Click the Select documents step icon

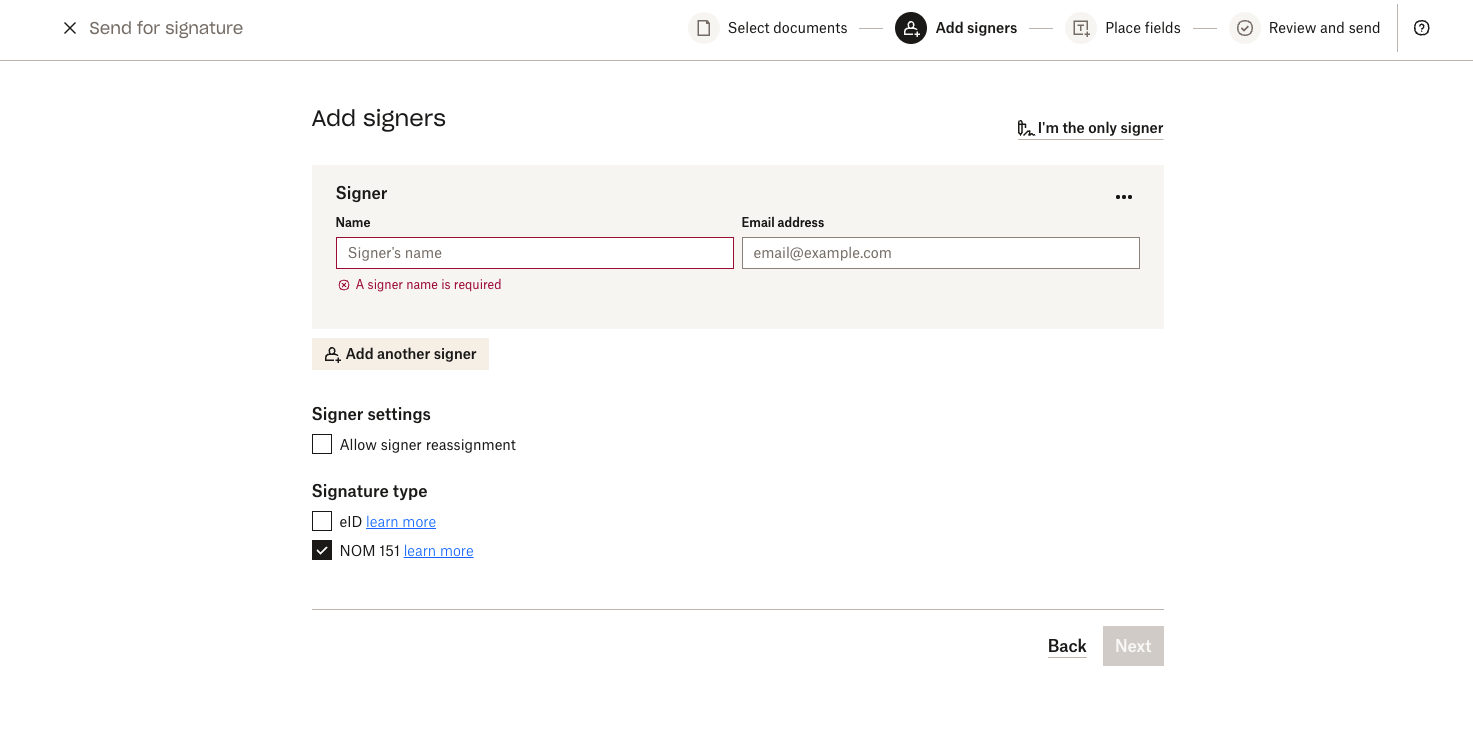tap(703, 28)
